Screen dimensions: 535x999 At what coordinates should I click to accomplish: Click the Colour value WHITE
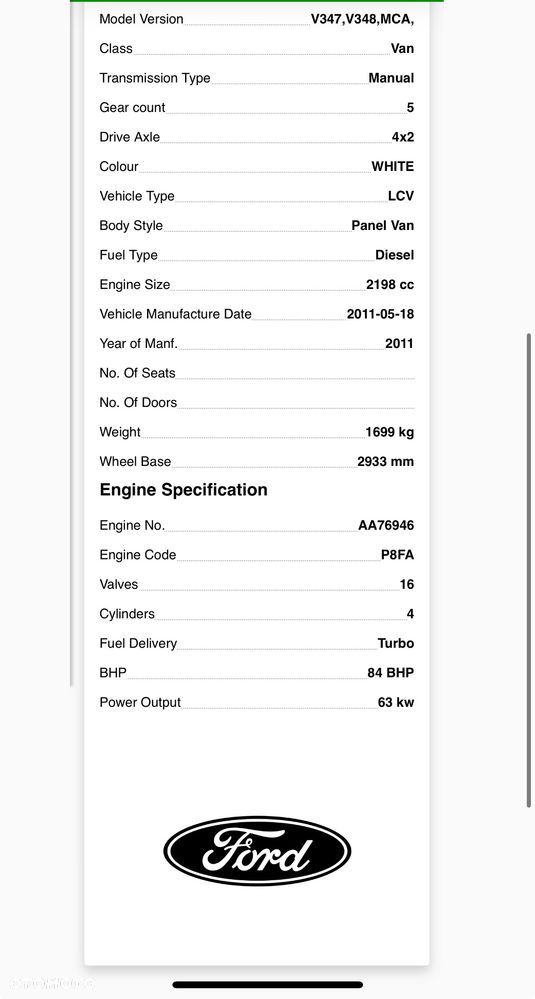pyautogui.click(x=393, y=166)
